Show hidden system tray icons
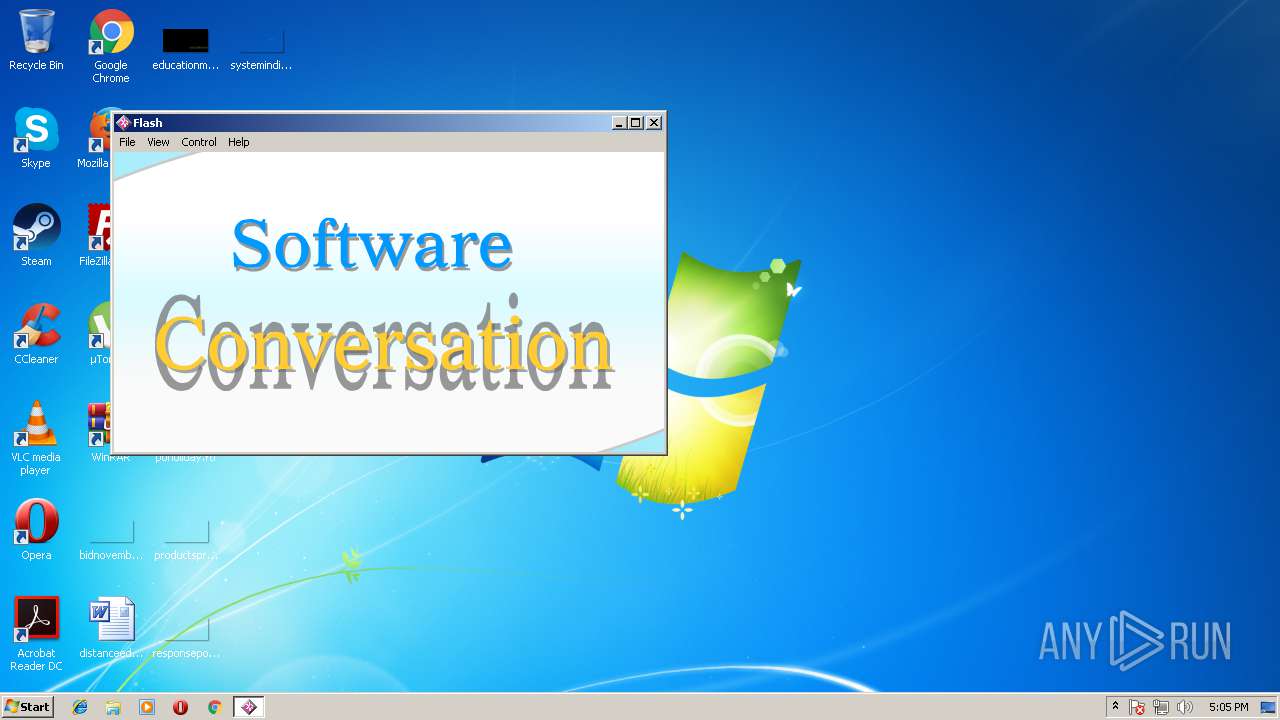 coord(1115,707)
